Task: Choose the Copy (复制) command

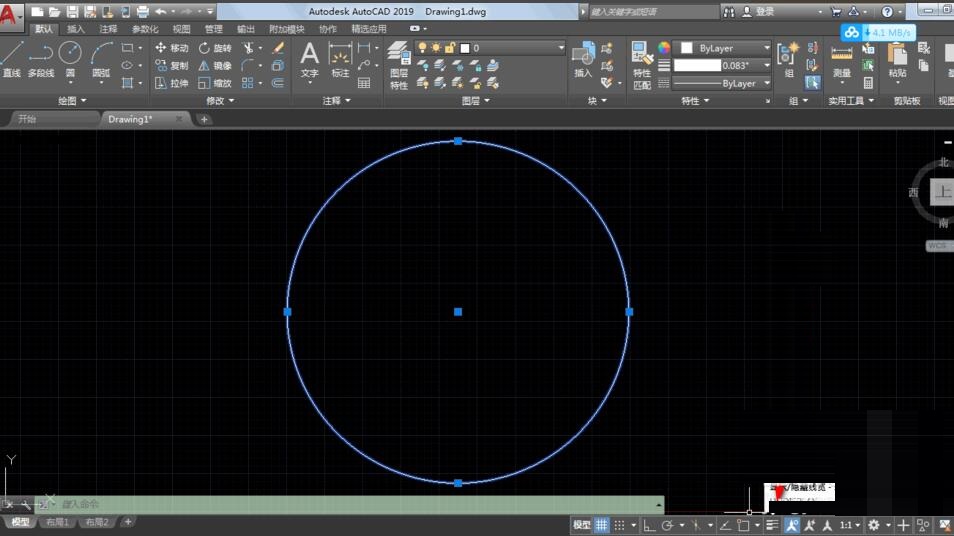Action: point(172,65)
